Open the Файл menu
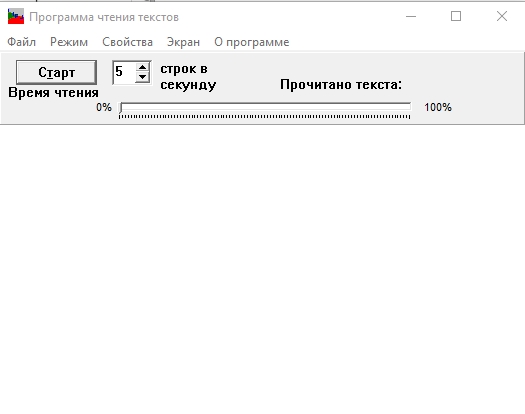The image size is (525, 414). [x=21, y=42]
